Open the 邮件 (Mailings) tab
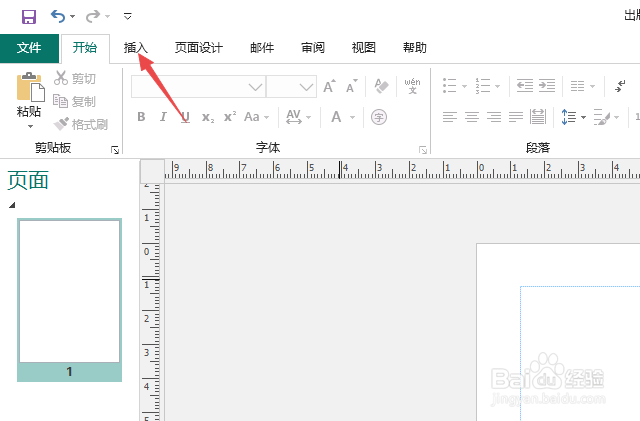The width and height of the screenshot is (640, 421). tap(262, 48)
